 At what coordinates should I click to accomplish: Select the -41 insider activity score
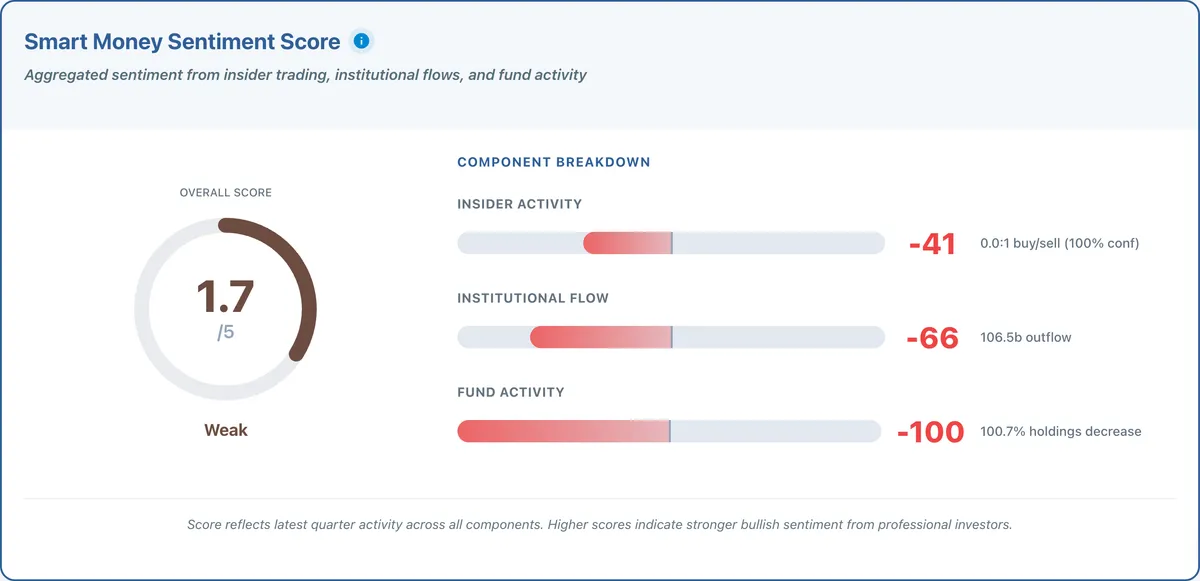(x=932, y=244)
